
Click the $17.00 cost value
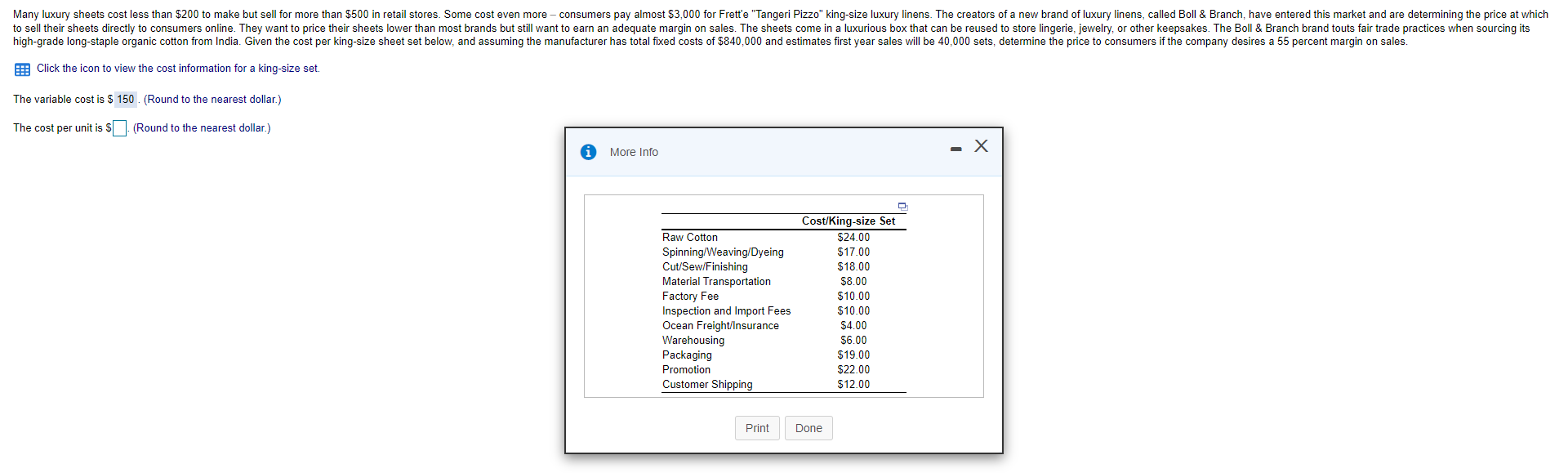[x=853, y=252]
